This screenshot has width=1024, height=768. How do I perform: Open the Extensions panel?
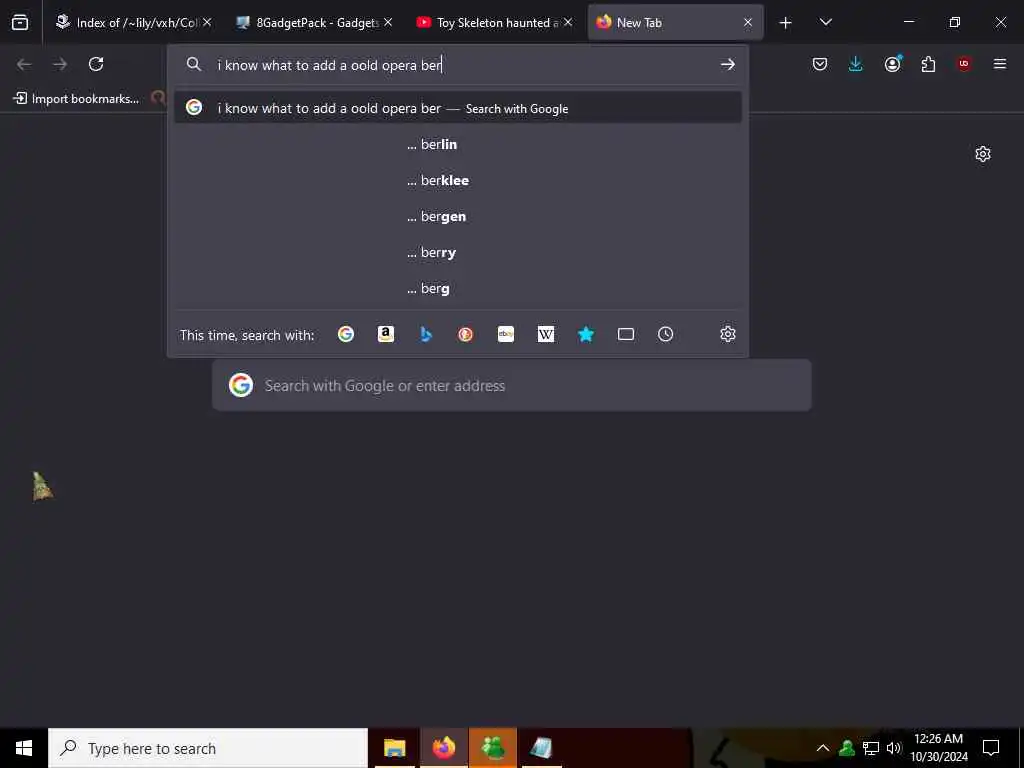pos(928,64)
